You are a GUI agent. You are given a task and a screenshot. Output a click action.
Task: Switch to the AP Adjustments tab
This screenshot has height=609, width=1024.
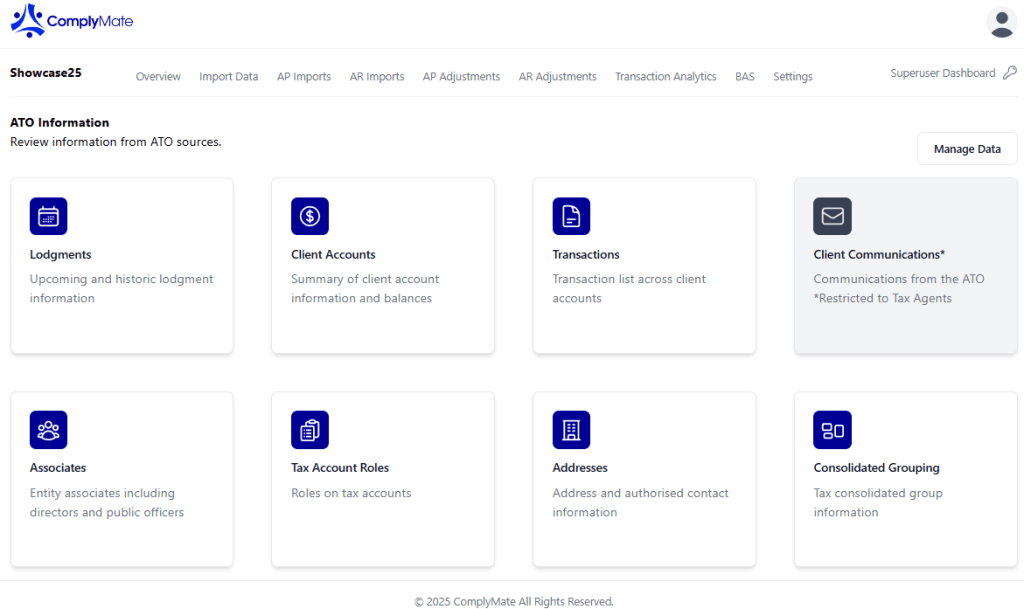(x=461, y=77)
